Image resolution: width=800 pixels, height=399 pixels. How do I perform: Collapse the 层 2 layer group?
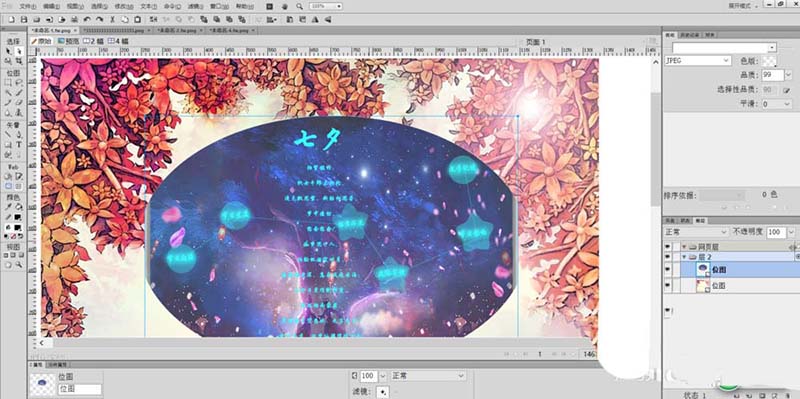coord(684,257)
